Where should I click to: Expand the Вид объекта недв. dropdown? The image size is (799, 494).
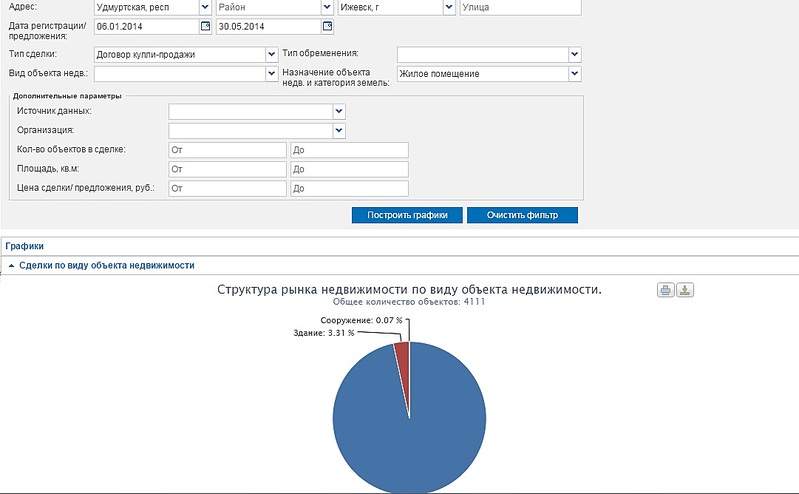tap(272, 73)
